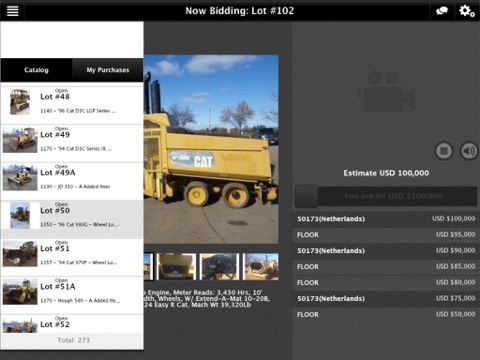View the second photo thumbnail

[x=176, y=267]
